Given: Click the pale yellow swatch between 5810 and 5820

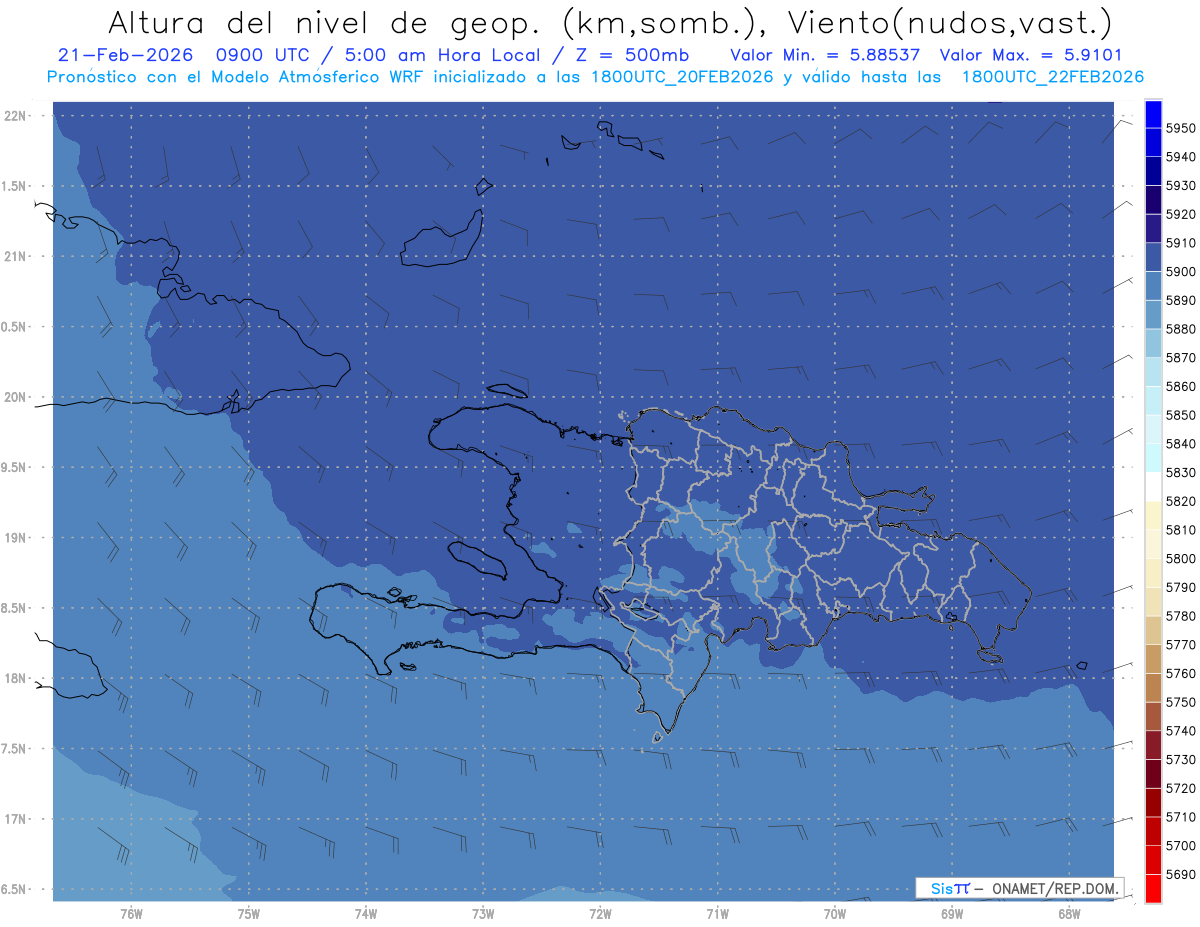Looking at the screenshot, I should click(1153, 515).
